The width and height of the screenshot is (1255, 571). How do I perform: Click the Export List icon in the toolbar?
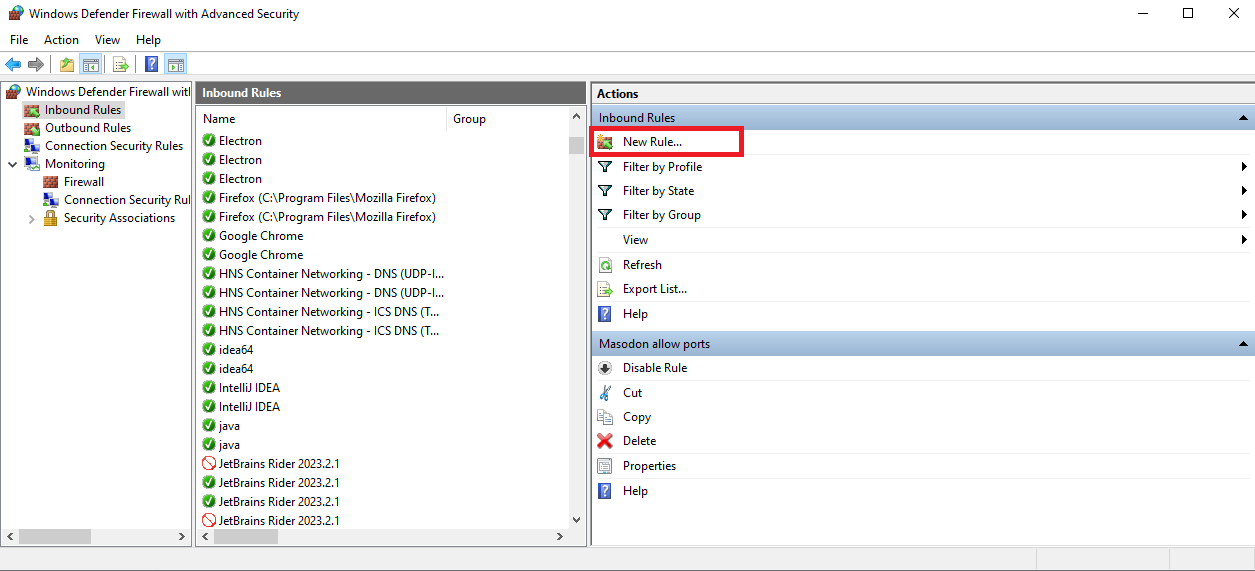(121, 65)
